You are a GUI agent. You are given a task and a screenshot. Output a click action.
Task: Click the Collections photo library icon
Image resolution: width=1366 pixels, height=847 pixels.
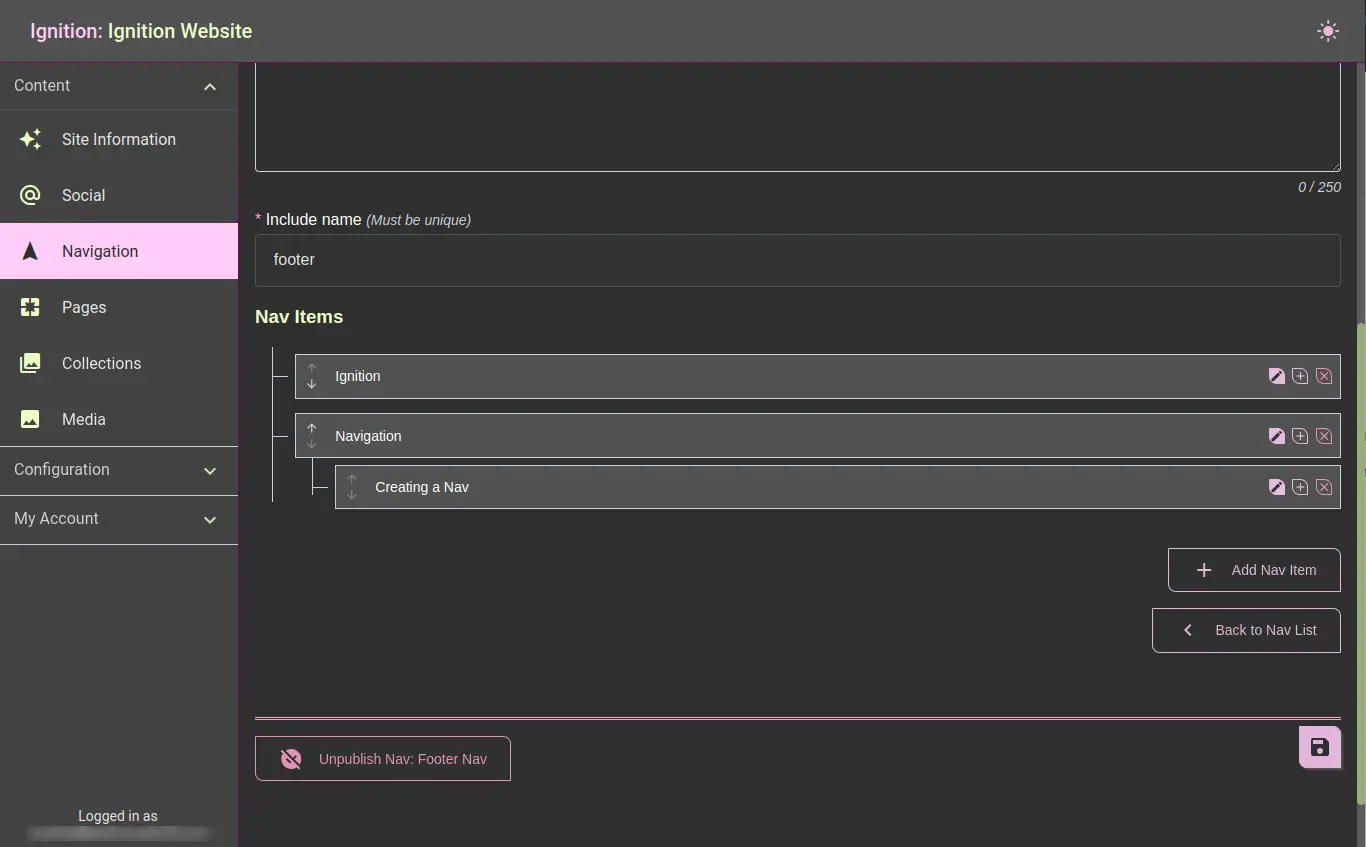30,363
